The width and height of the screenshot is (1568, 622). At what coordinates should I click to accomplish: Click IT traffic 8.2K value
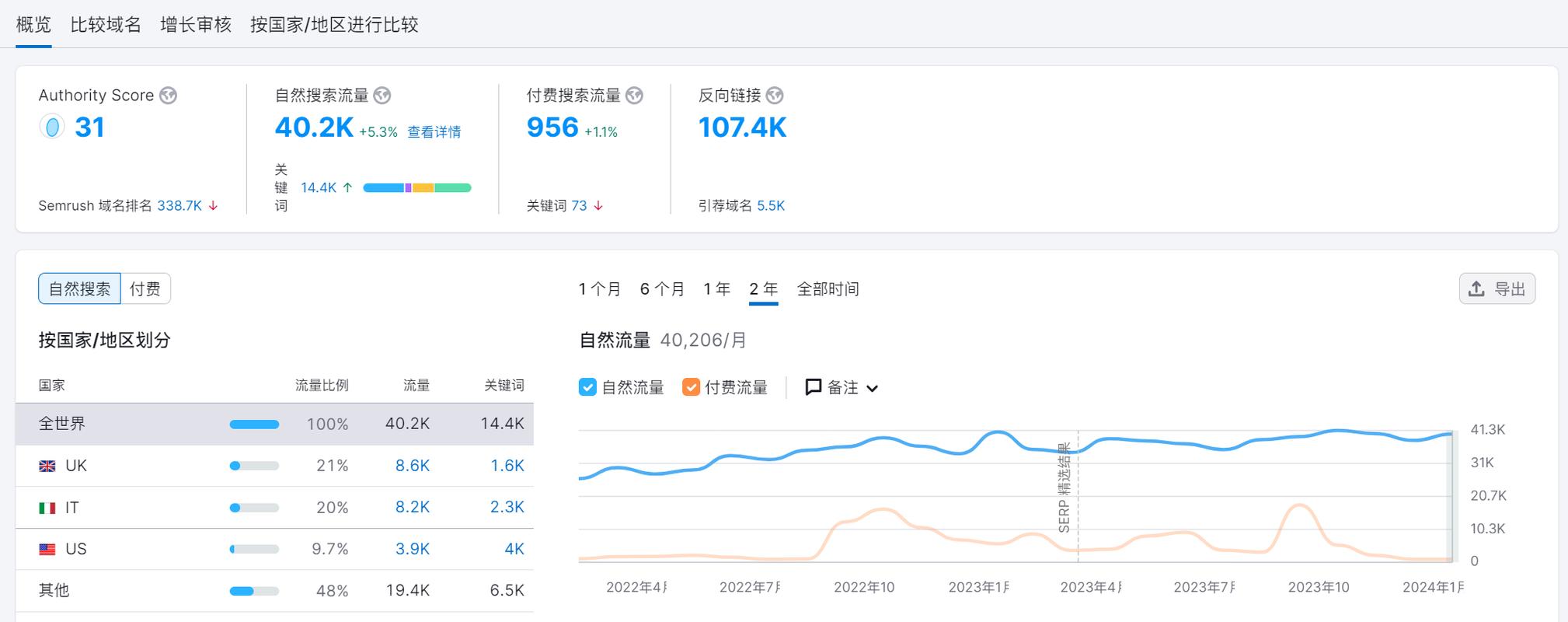[413, 507]
